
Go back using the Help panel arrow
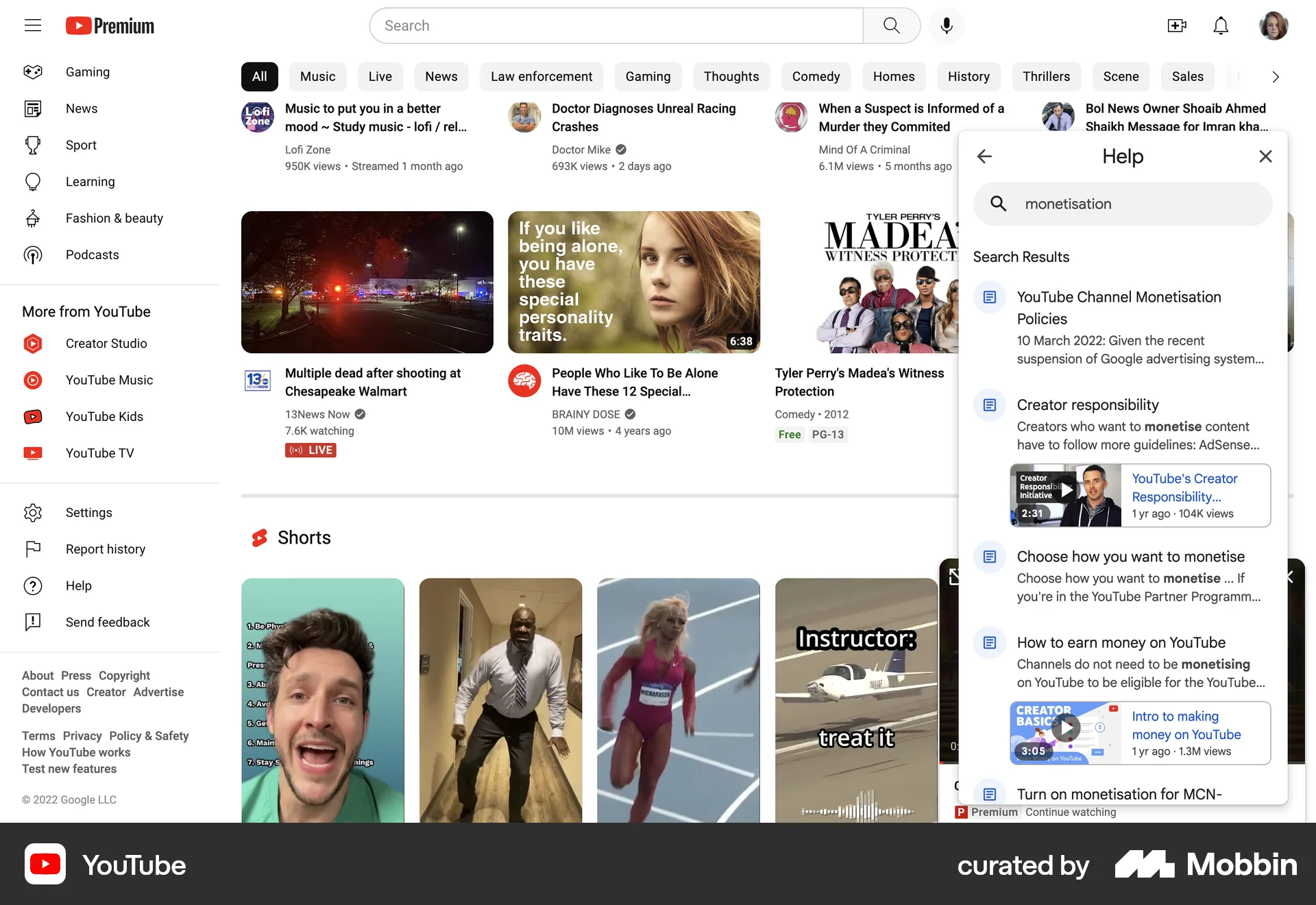[x=984, y=156]
